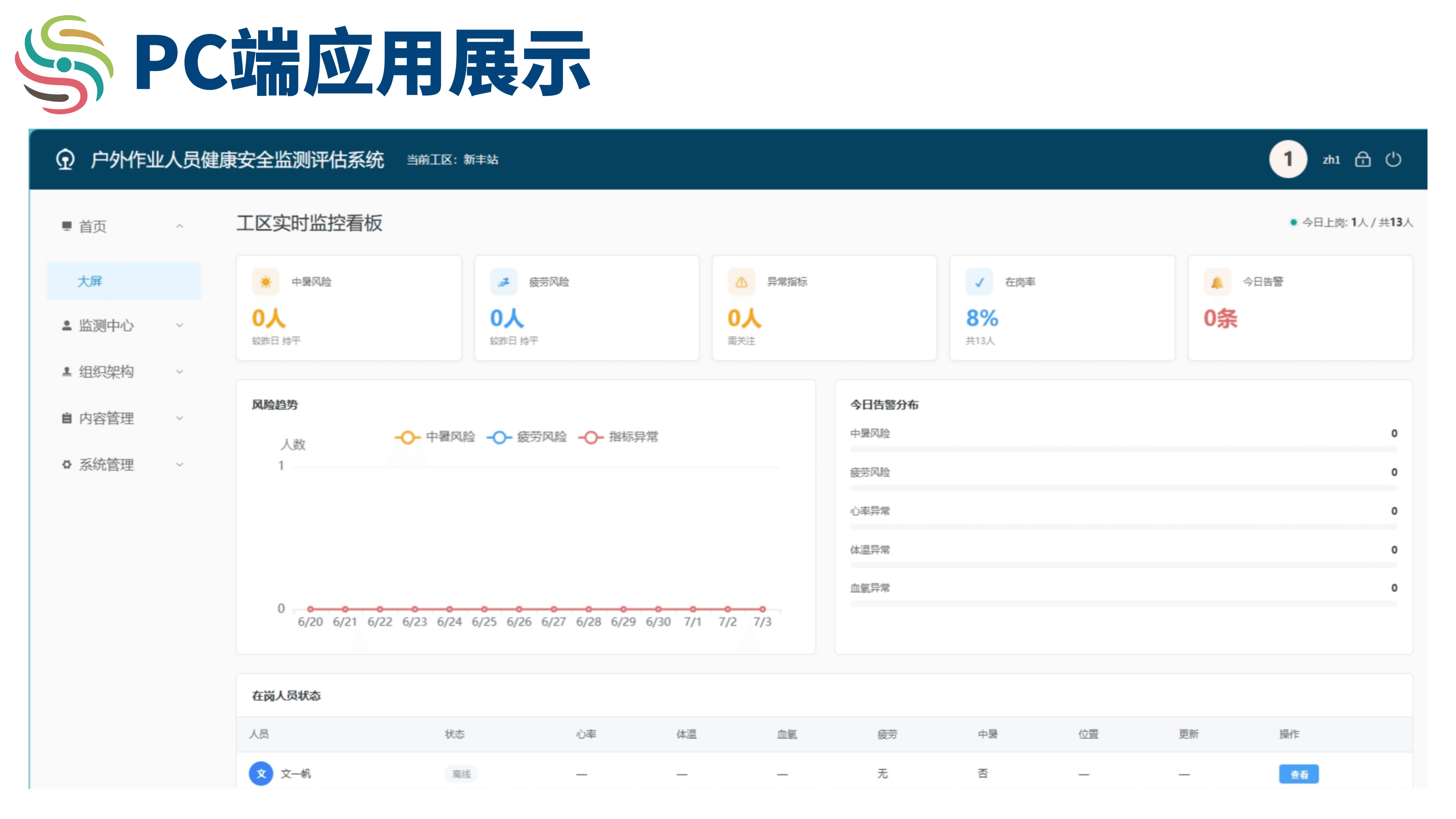Viewport: 1456px width, 819px height.
Task: Click the 操作 column header
Action: click(1289, 734)
